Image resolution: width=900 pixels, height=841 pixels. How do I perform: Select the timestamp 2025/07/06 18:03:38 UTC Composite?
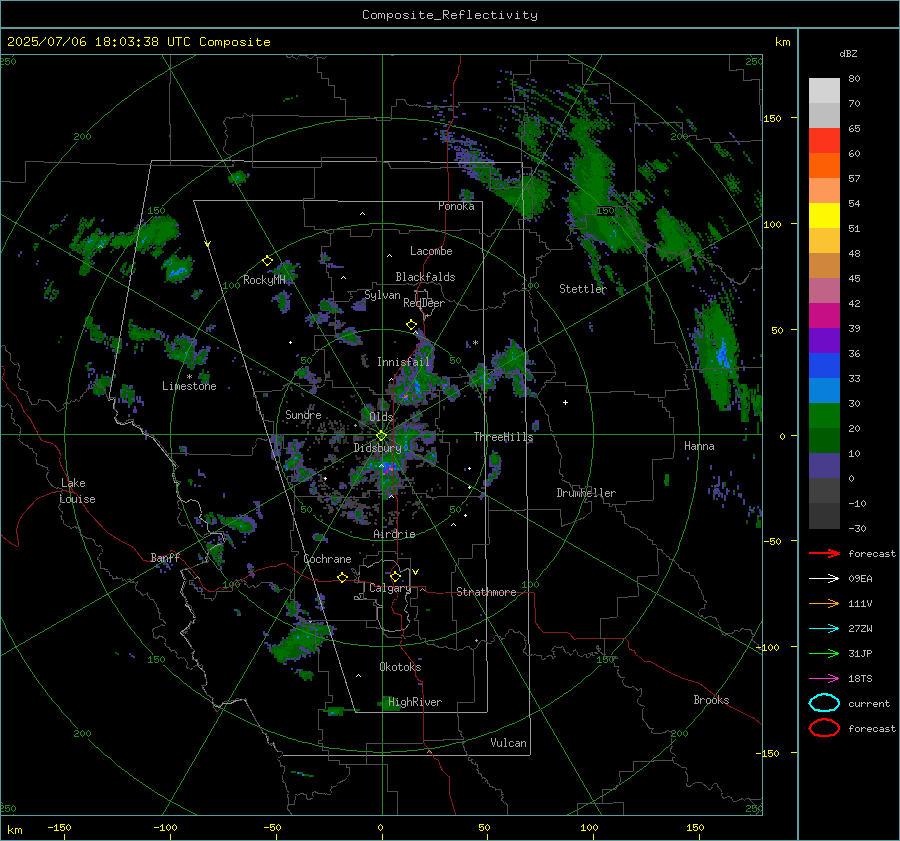coord(138,42)
